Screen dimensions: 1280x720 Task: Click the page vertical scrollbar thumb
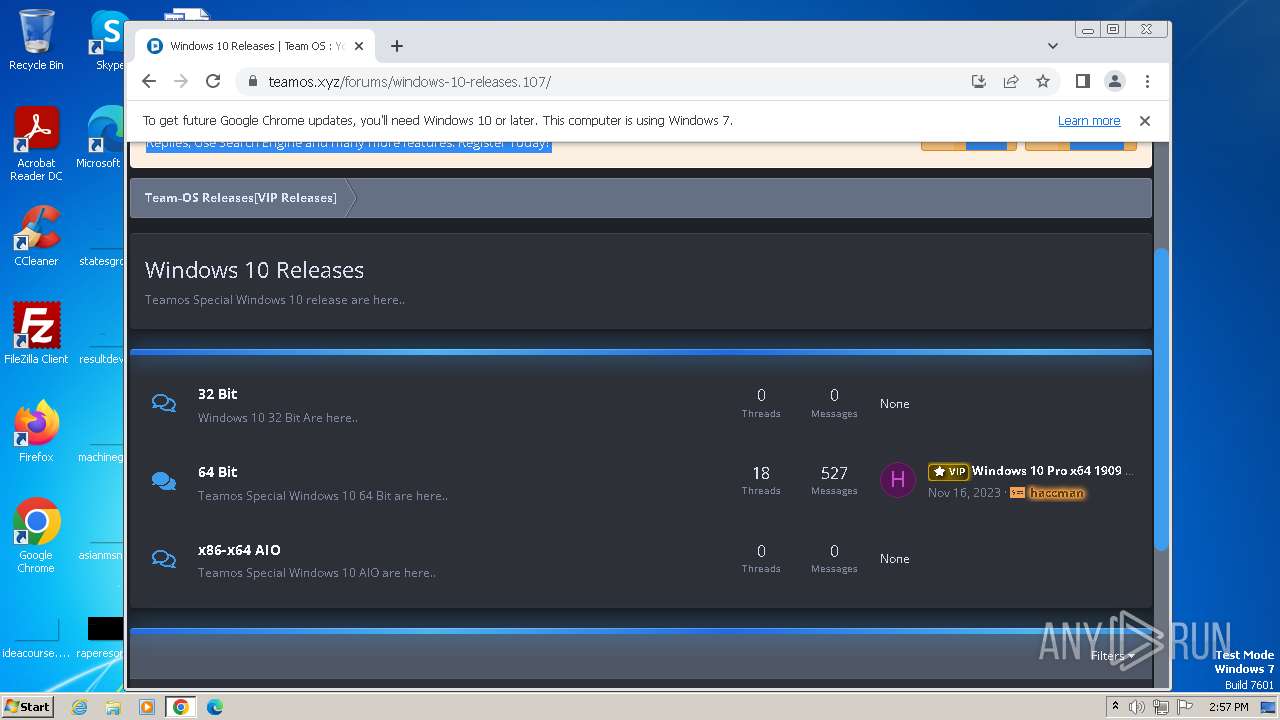tap(1161, 398)
